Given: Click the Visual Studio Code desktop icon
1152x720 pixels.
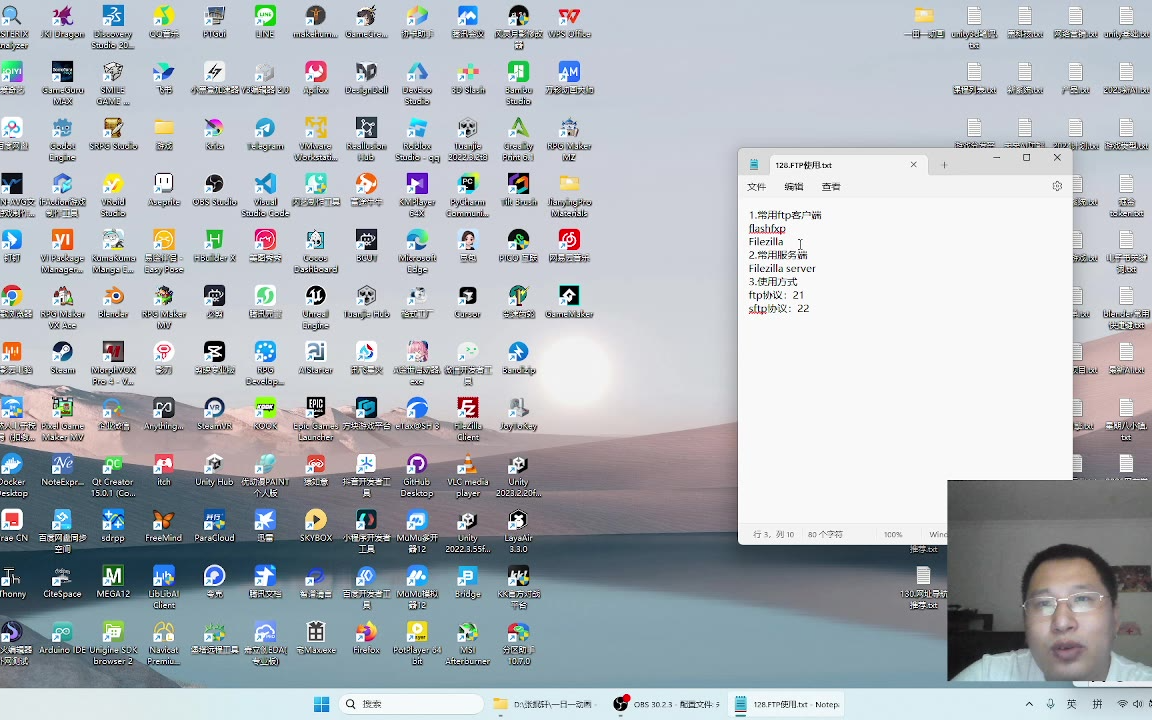Looking at the screenshot, I should tap(265, 195).
